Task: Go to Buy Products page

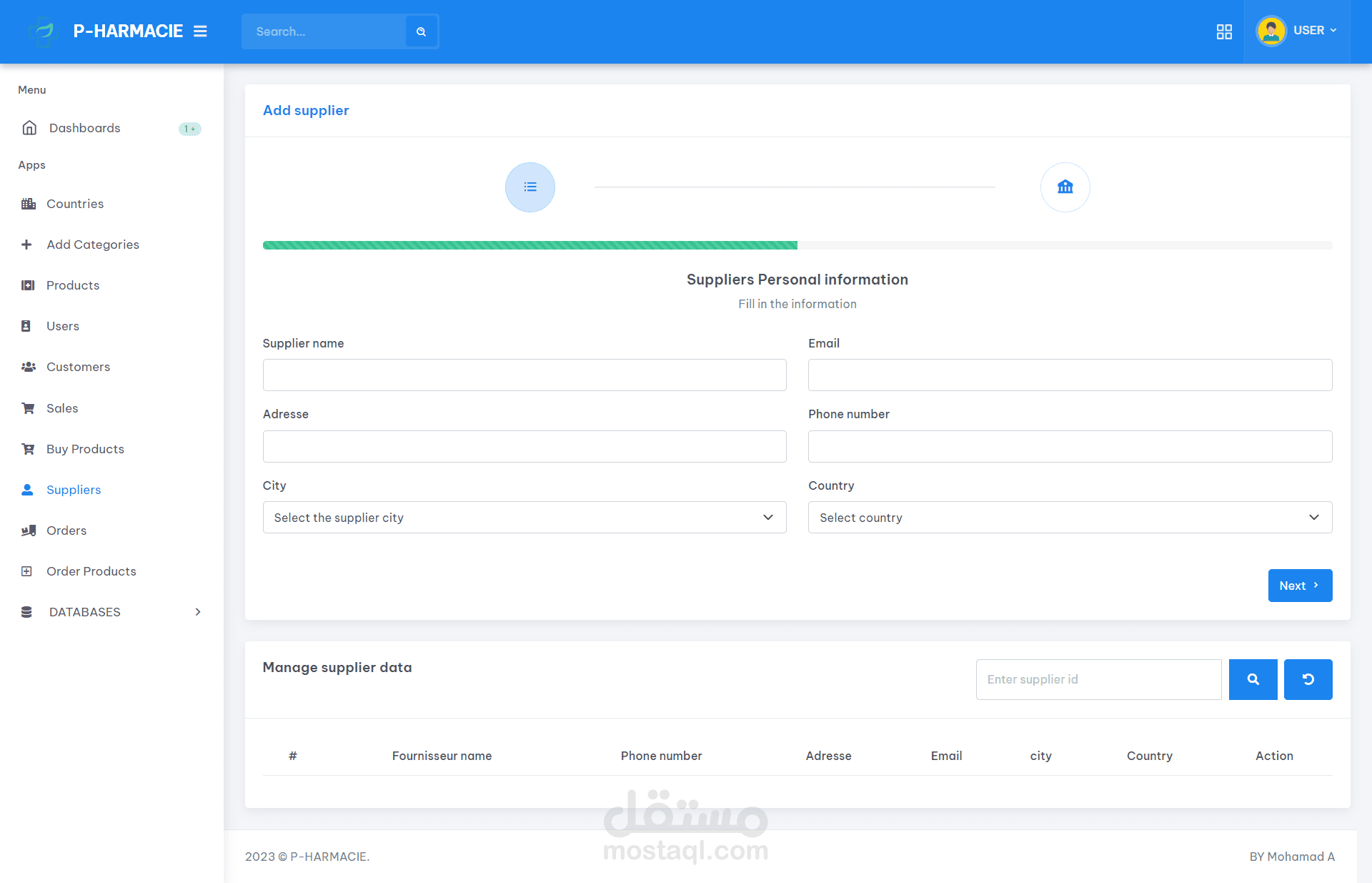Action: tap(85, 449)
